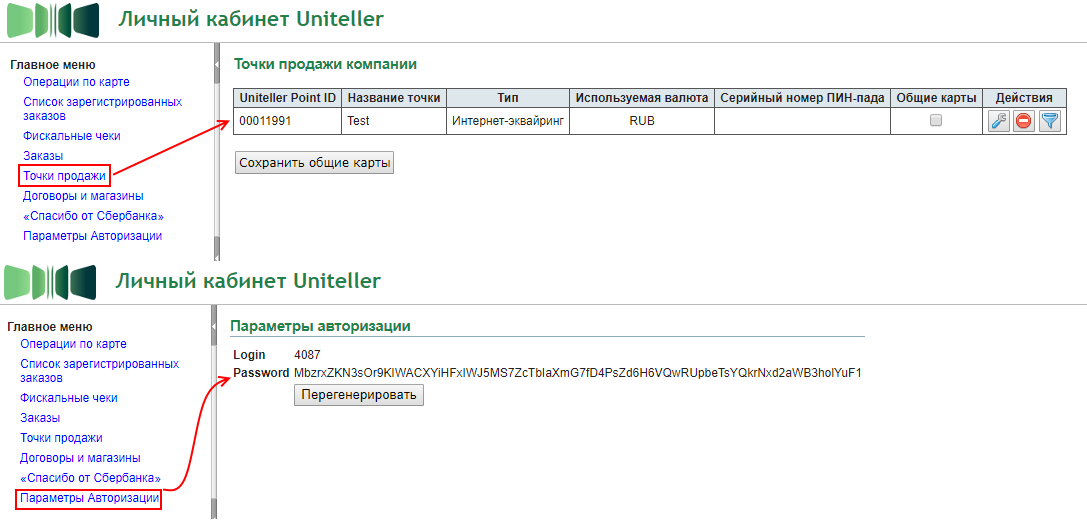Open Фискальные чеки in the upper menu

pos(71,136)
